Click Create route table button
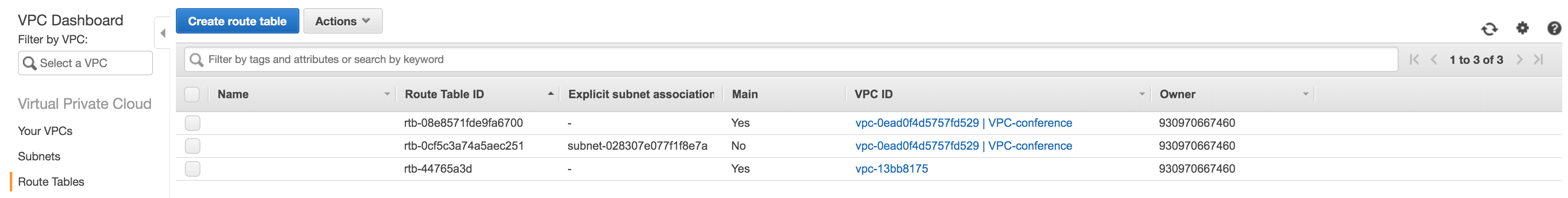Viewport: 1568px width, 198px height. point(237,21)
